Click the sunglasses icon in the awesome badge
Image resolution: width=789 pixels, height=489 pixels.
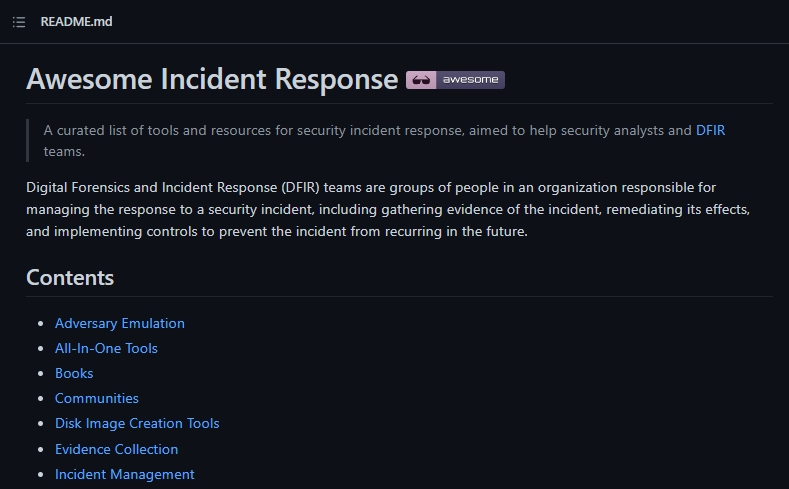pyautogui.click(x=422, y=80)
